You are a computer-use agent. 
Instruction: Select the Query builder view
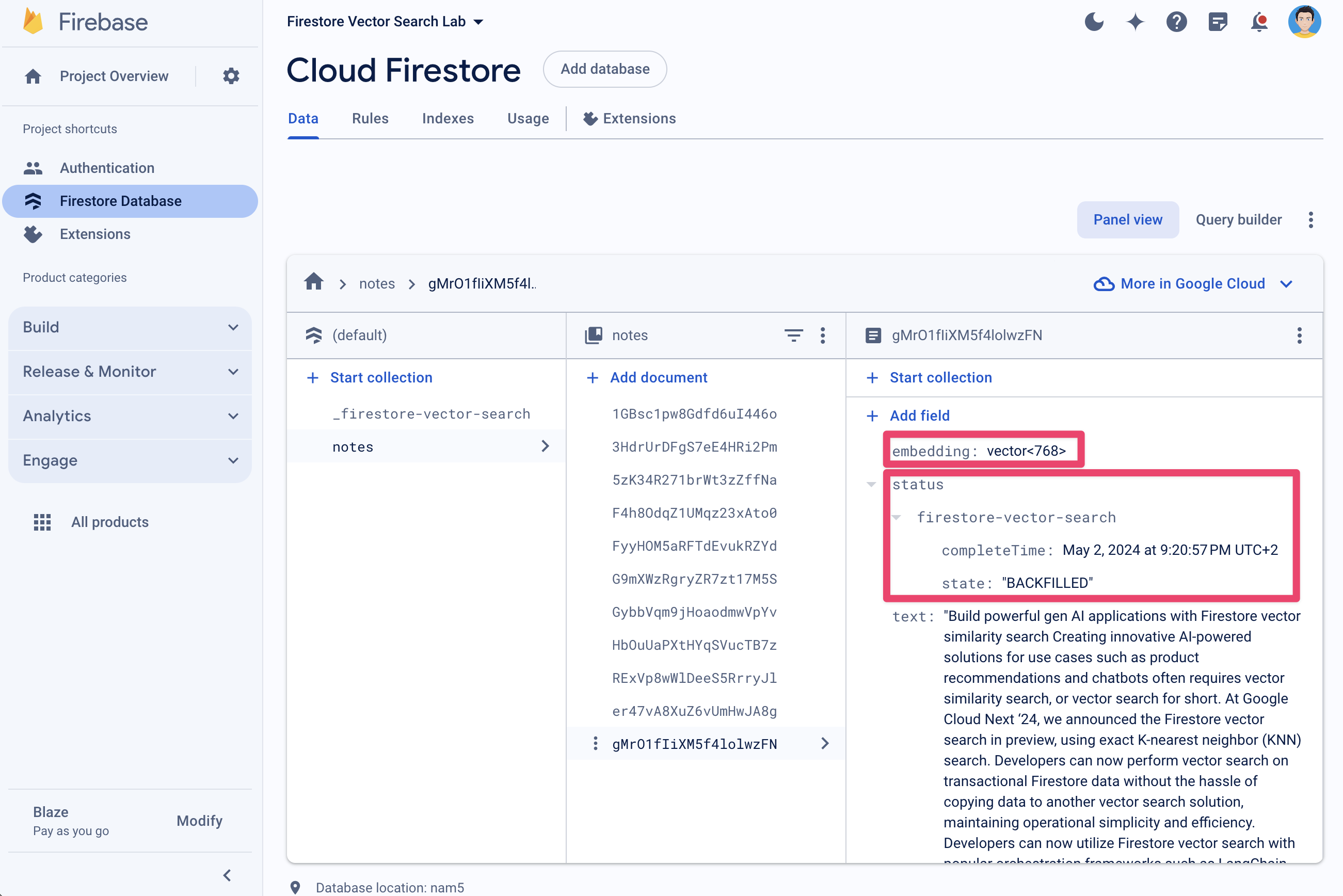coord(1238,220)
